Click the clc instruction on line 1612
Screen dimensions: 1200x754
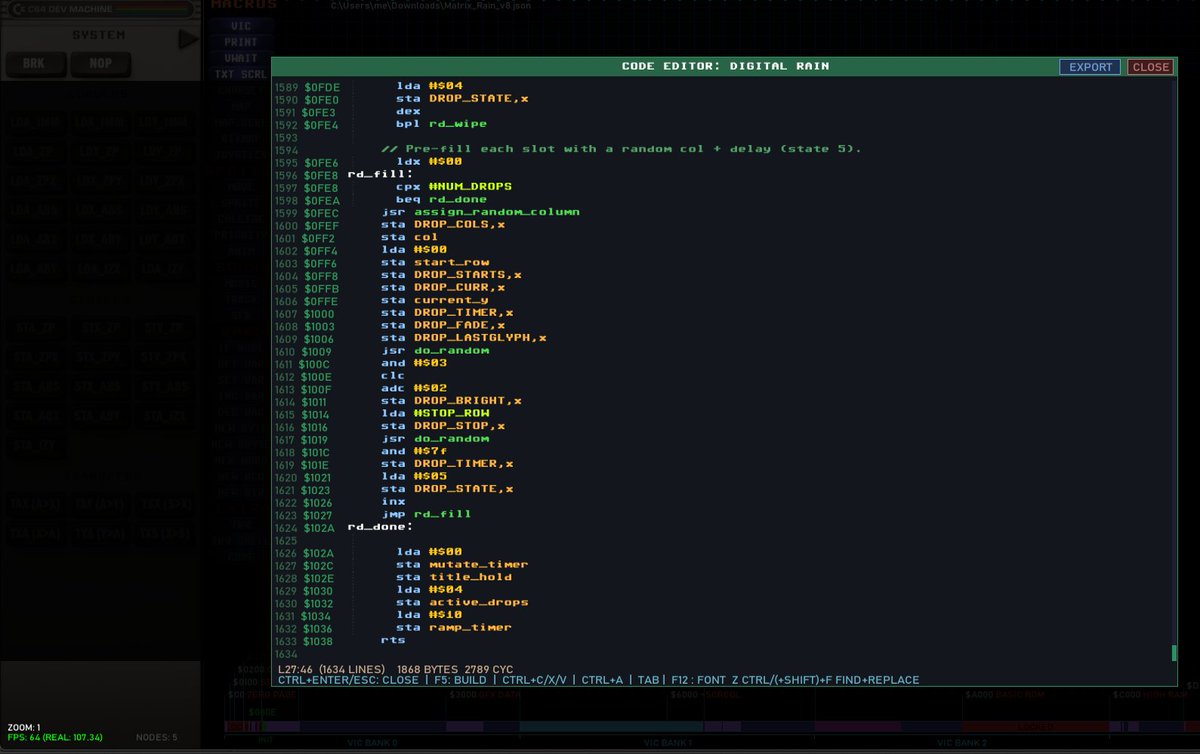pos(393,376)
